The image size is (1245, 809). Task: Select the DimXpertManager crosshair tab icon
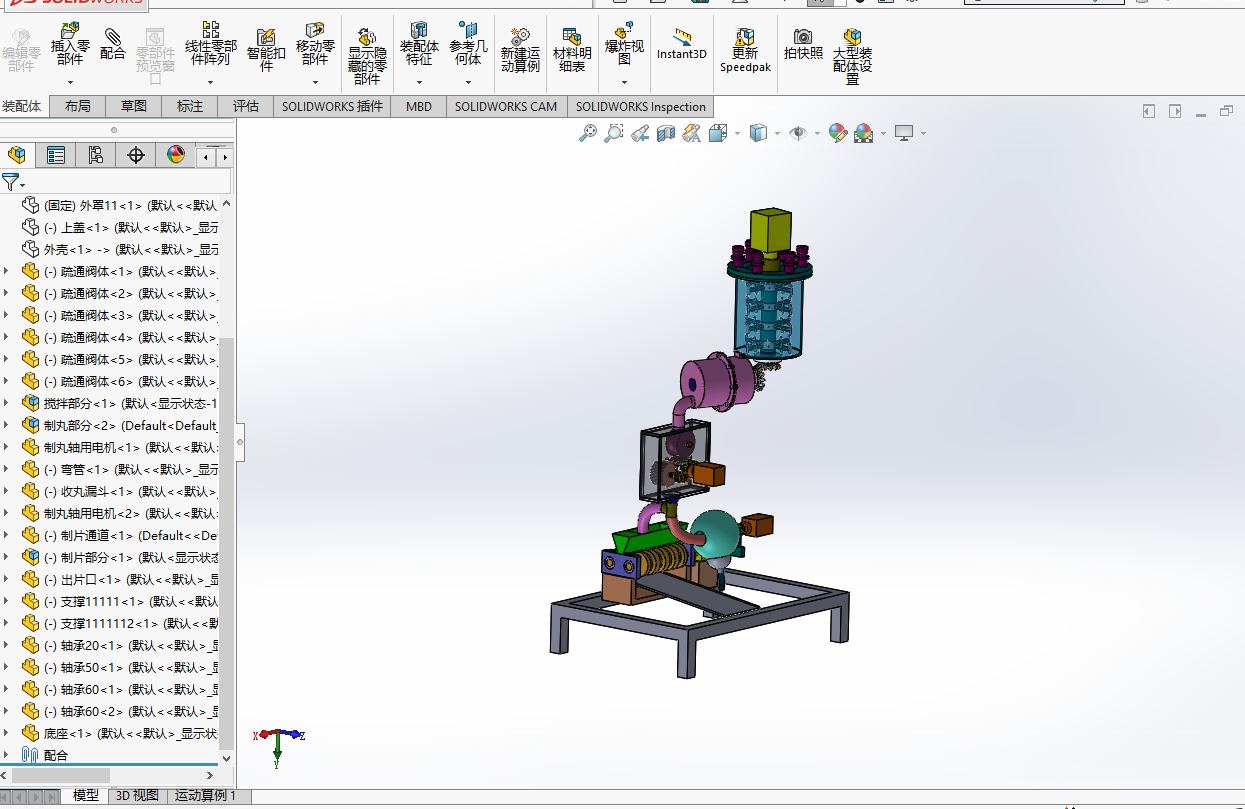pyautogui.click(x=136, y=155)
